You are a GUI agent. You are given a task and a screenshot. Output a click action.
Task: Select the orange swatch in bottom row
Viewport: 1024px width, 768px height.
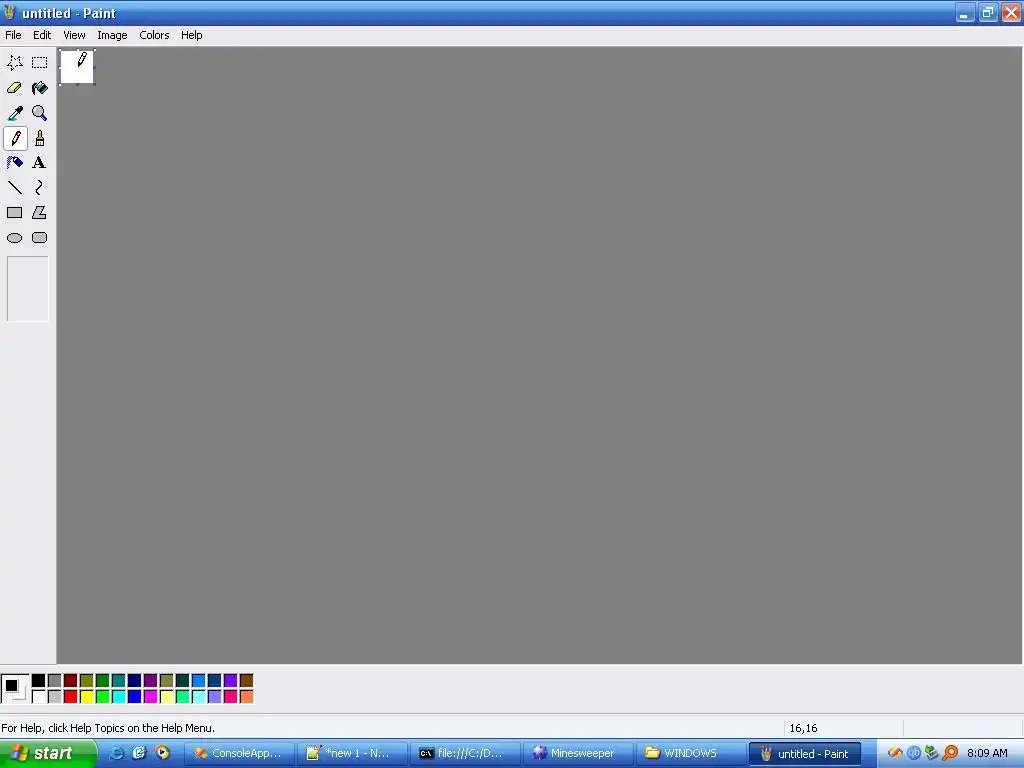pyautogui.click(x=247, y=697)
